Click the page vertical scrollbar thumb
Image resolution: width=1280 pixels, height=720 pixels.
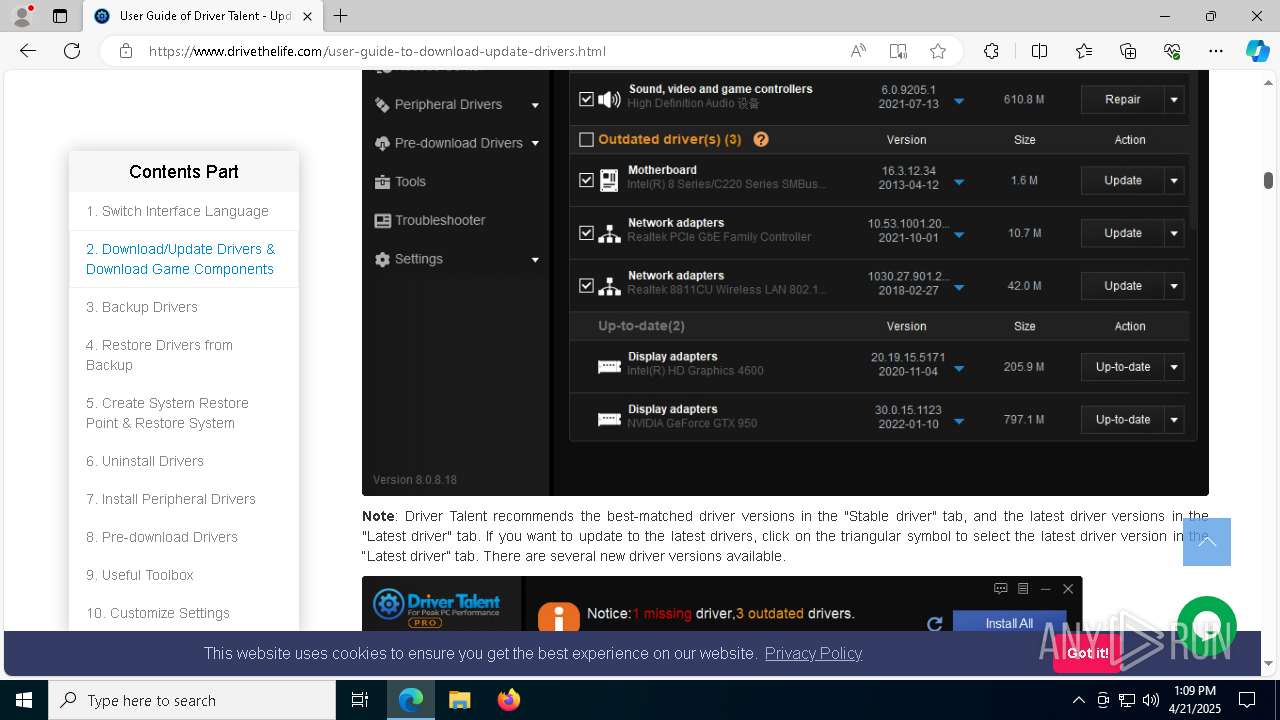pos(1268,180)
